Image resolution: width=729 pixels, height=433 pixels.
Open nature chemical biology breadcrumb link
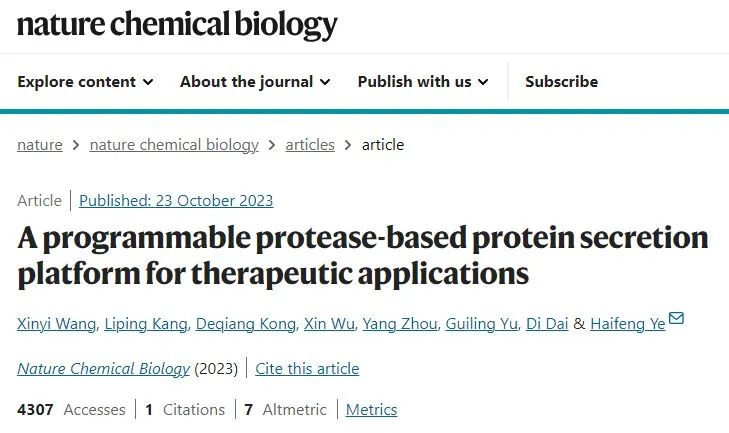[x=174, y=145]
